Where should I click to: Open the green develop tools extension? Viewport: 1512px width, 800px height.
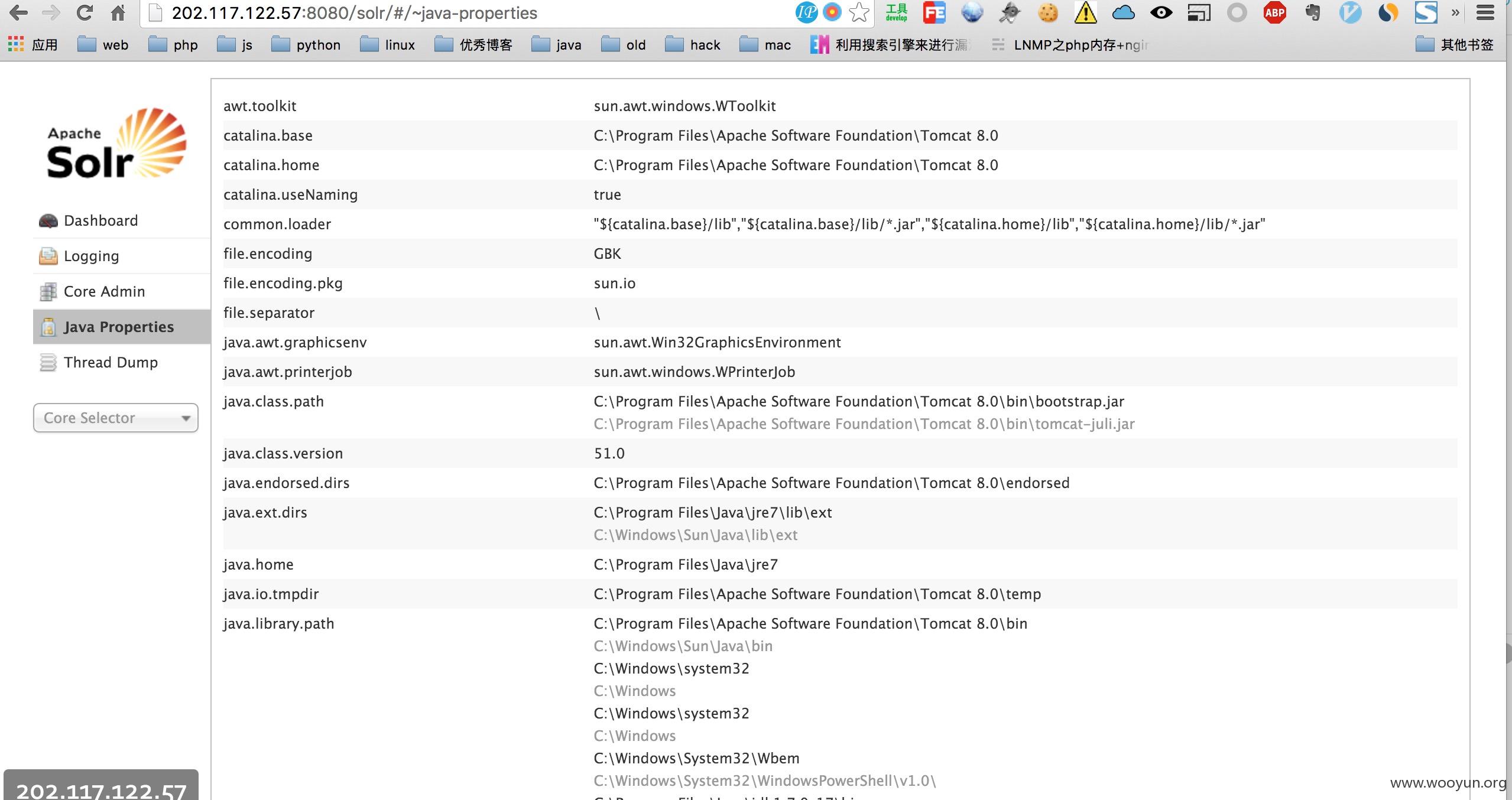pyautogui.click(x=896, y=12)
